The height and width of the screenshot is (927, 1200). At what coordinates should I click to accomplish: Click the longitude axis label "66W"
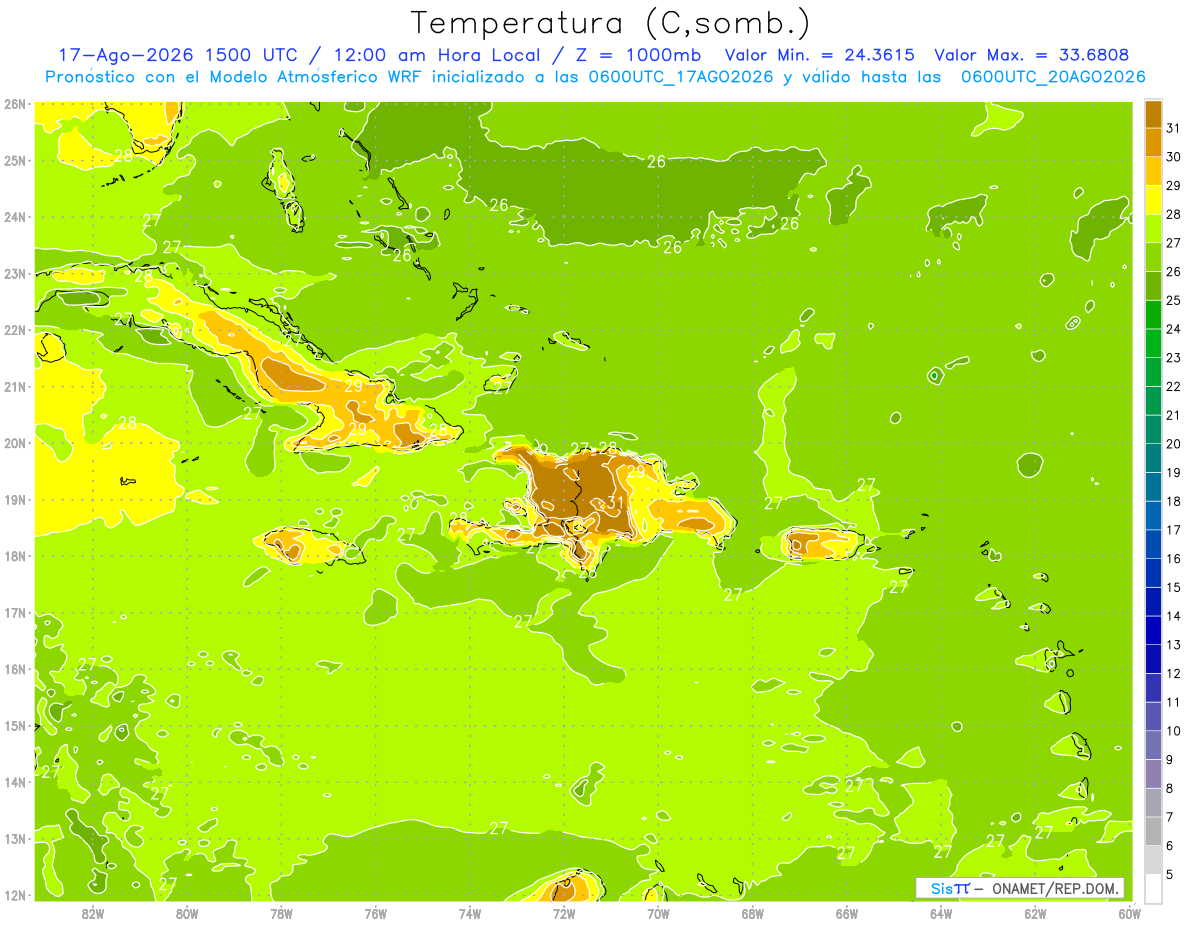[x=847, y=913]
